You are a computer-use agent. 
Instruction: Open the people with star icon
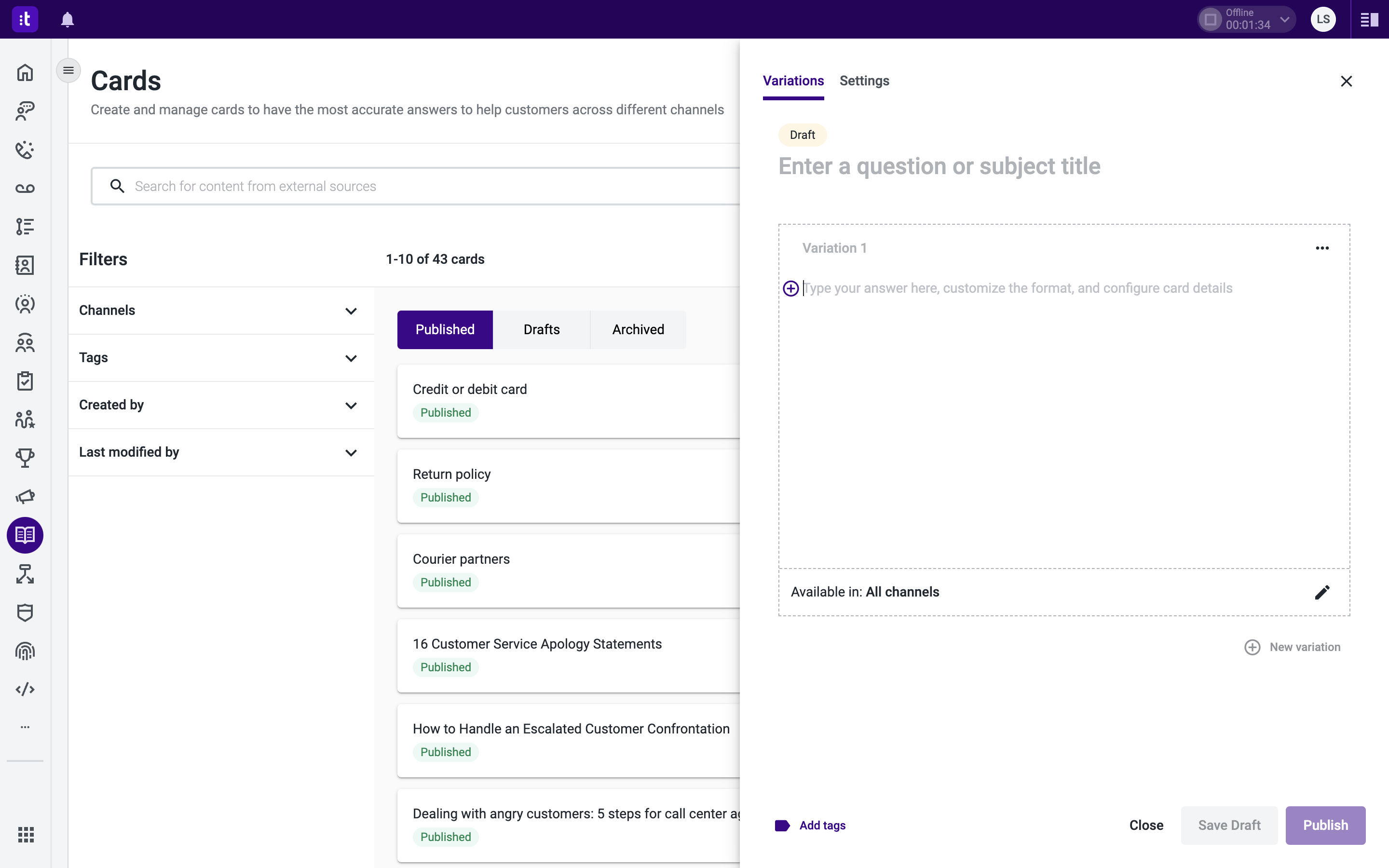pos(25,420)
